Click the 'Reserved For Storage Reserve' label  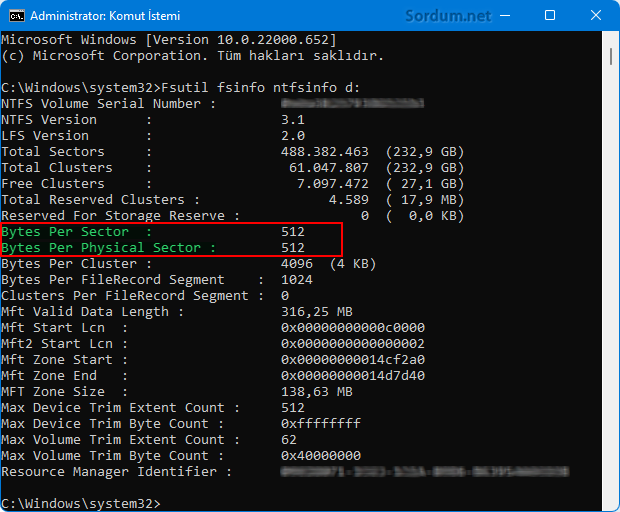[113, 216]
